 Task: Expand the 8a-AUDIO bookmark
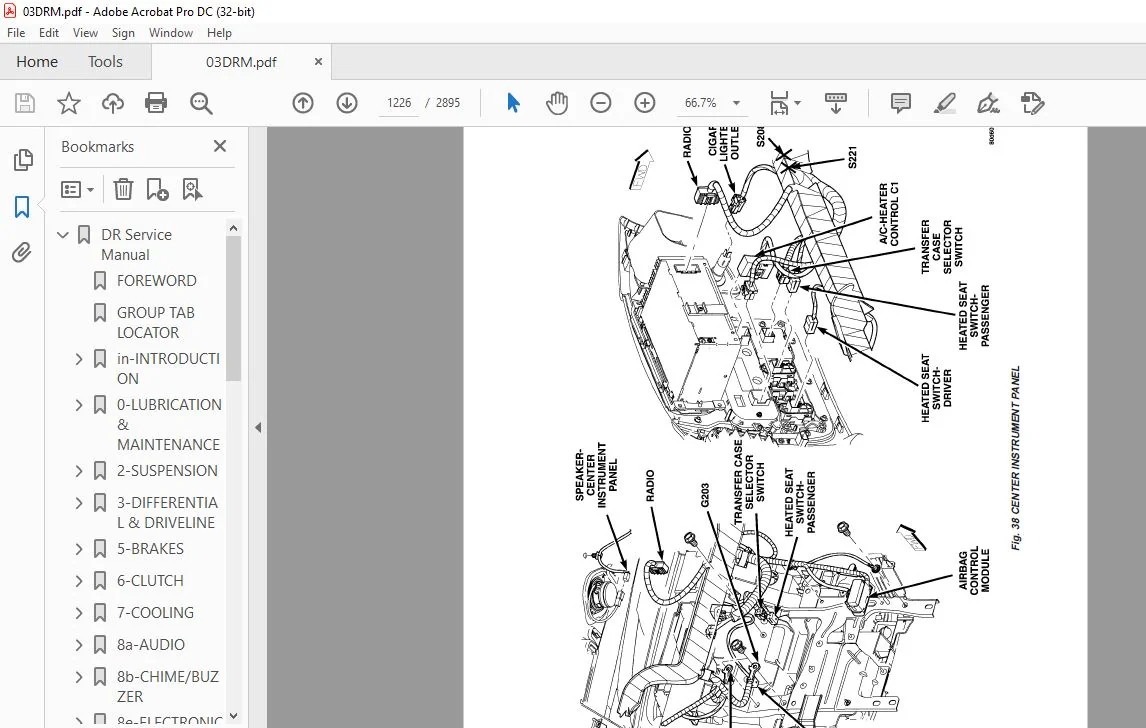[79, 645]
